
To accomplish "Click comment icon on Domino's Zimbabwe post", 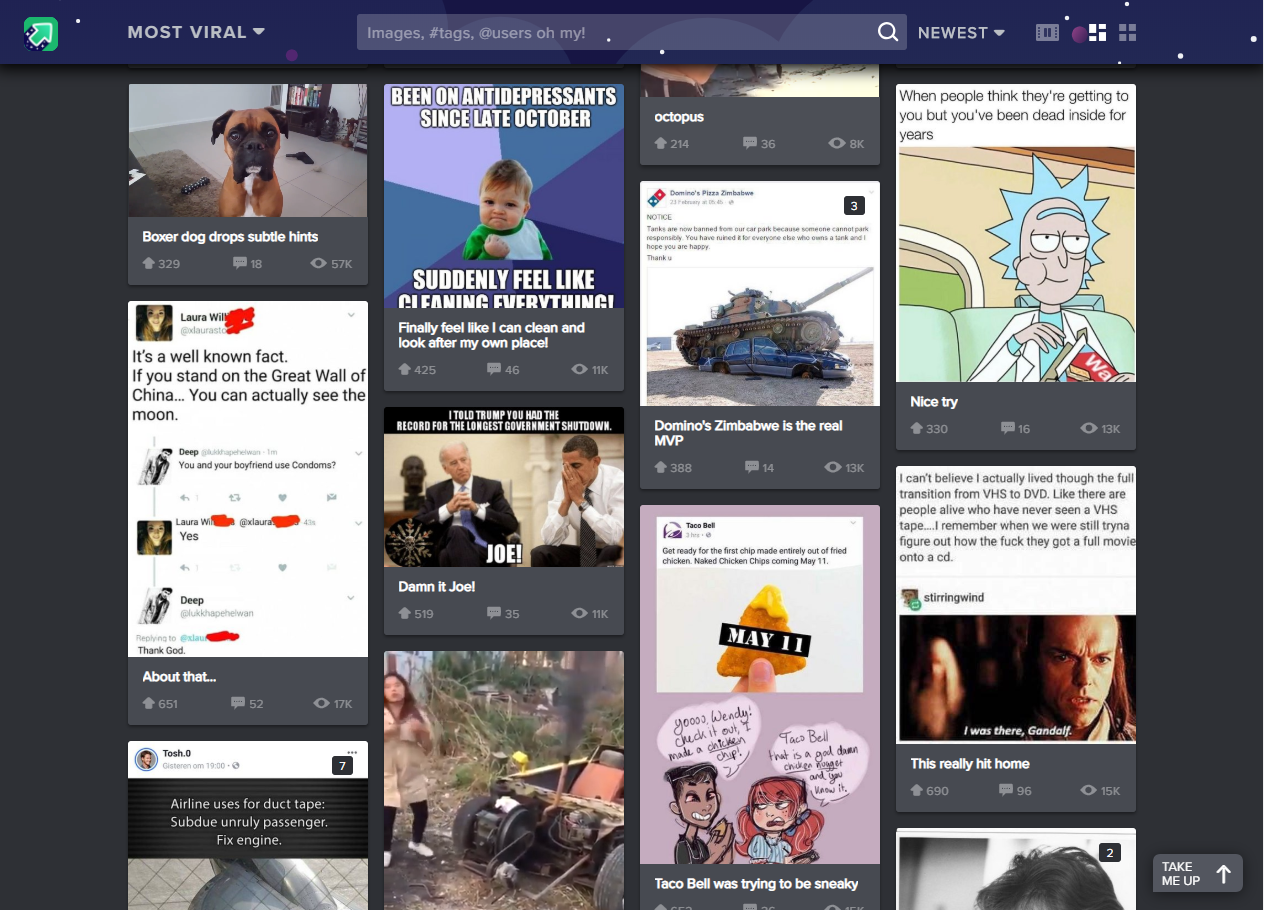I will 750,467.
